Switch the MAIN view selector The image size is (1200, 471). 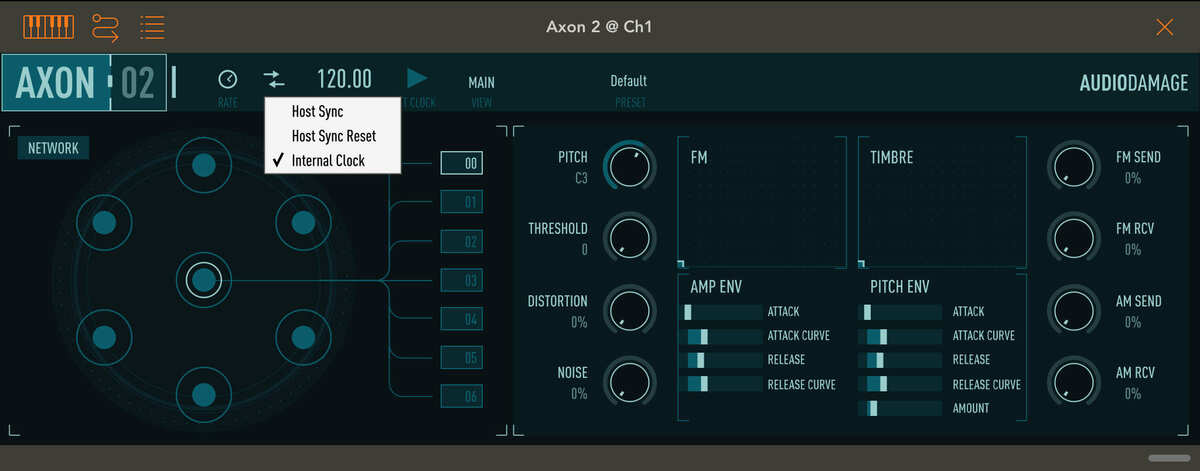(x=482, y=82)
